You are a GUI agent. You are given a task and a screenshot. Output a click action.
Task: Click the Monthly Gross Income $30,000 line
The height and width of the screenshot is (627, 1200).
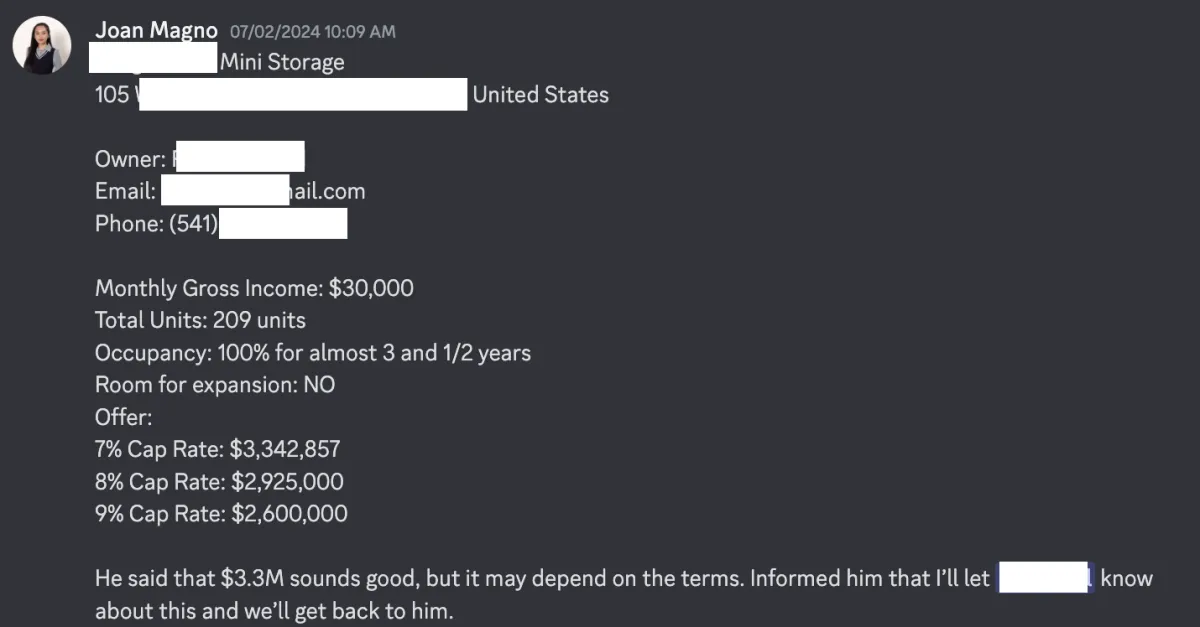[254, 289]
